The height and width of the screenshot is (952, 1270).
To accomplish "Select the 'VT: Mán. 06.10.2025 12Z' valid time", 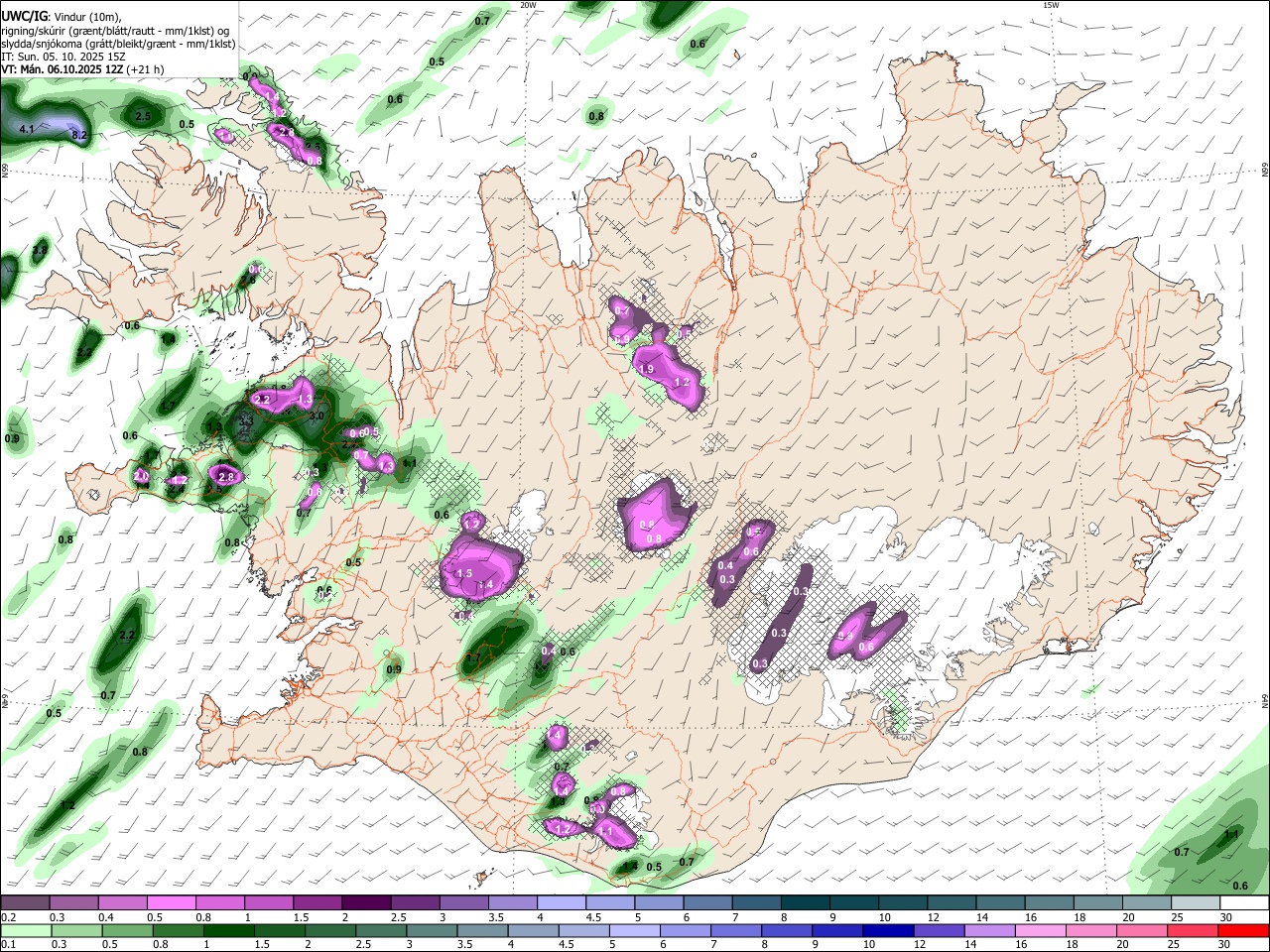I will (63, 69).
